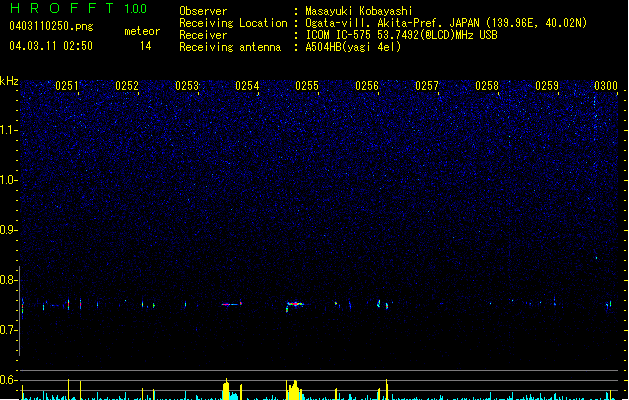
Task: Select the filename 0403110250.png
Action: point(51,26)
